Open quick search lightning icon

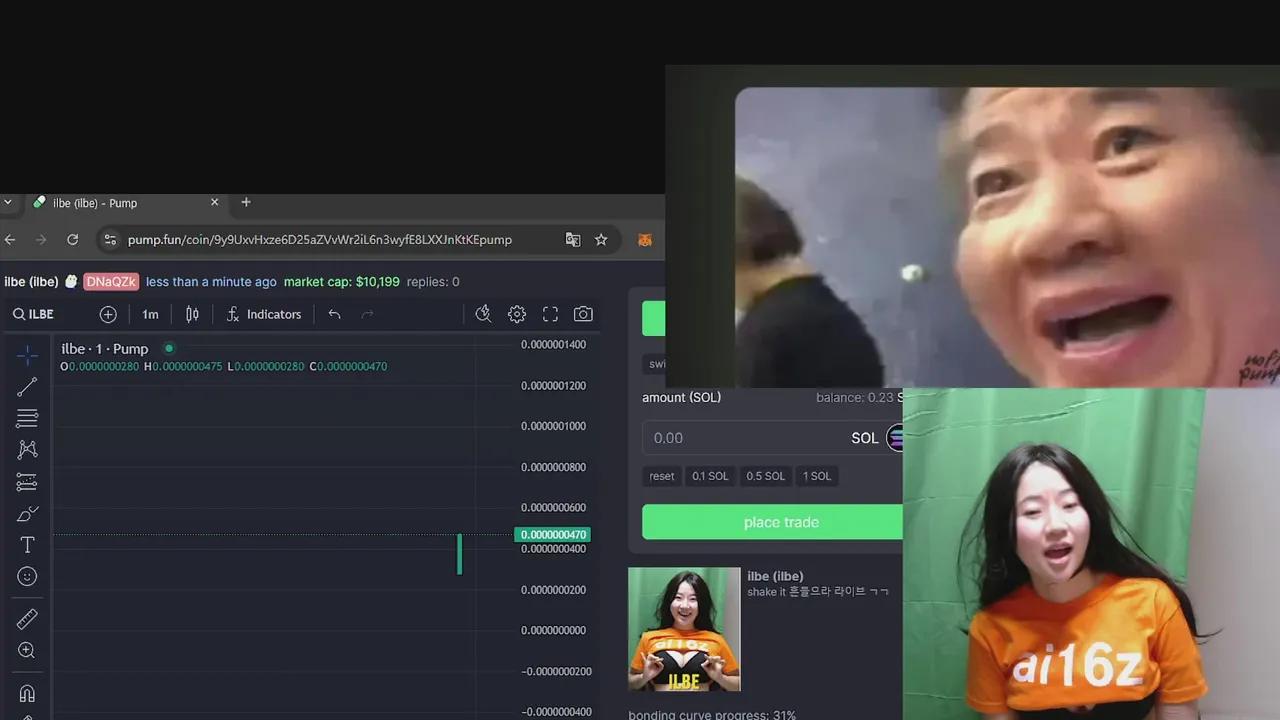coord(483,314)
